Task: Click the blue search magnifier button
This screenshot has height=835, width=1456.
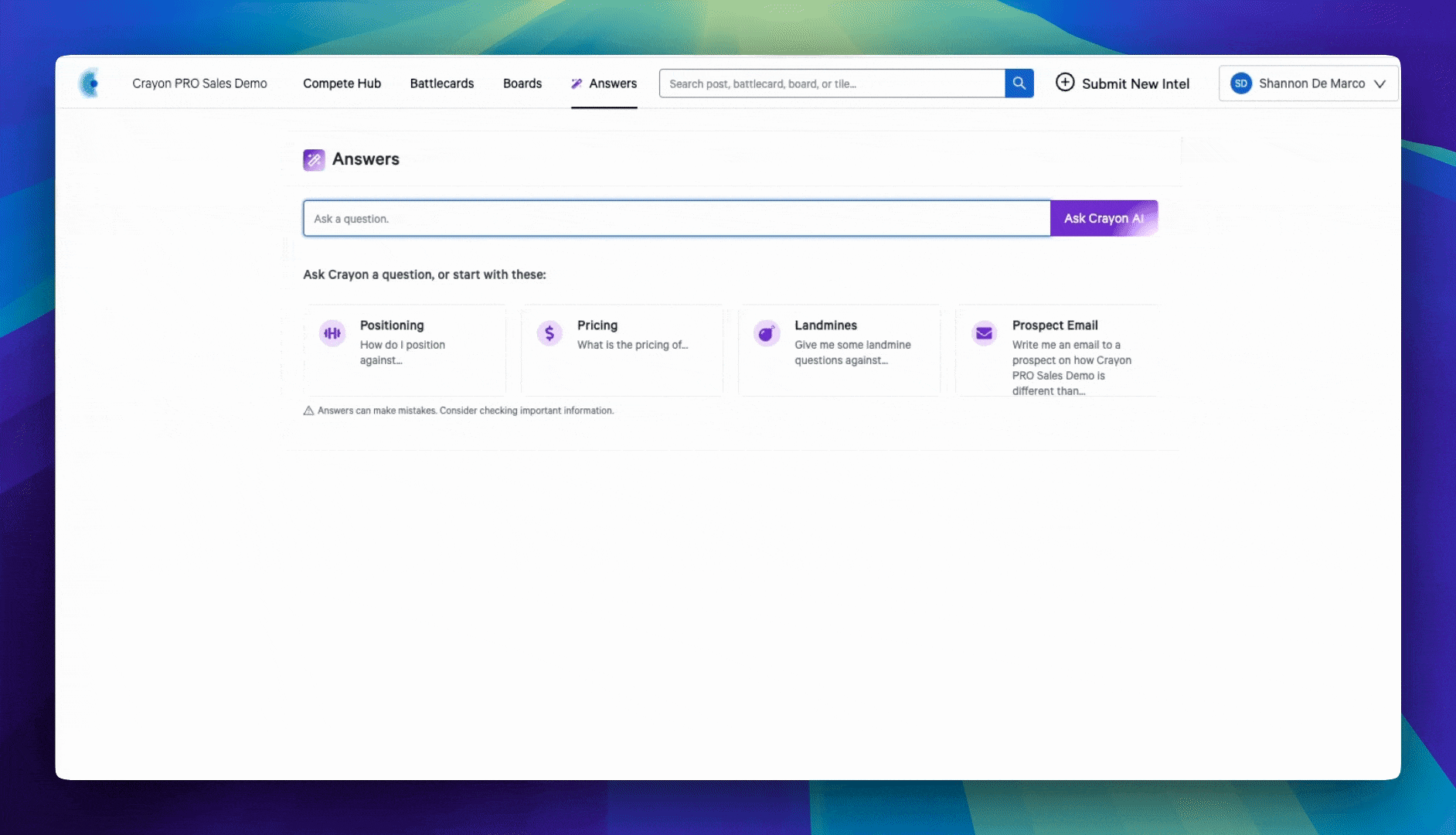Action: click(1019, 83)
